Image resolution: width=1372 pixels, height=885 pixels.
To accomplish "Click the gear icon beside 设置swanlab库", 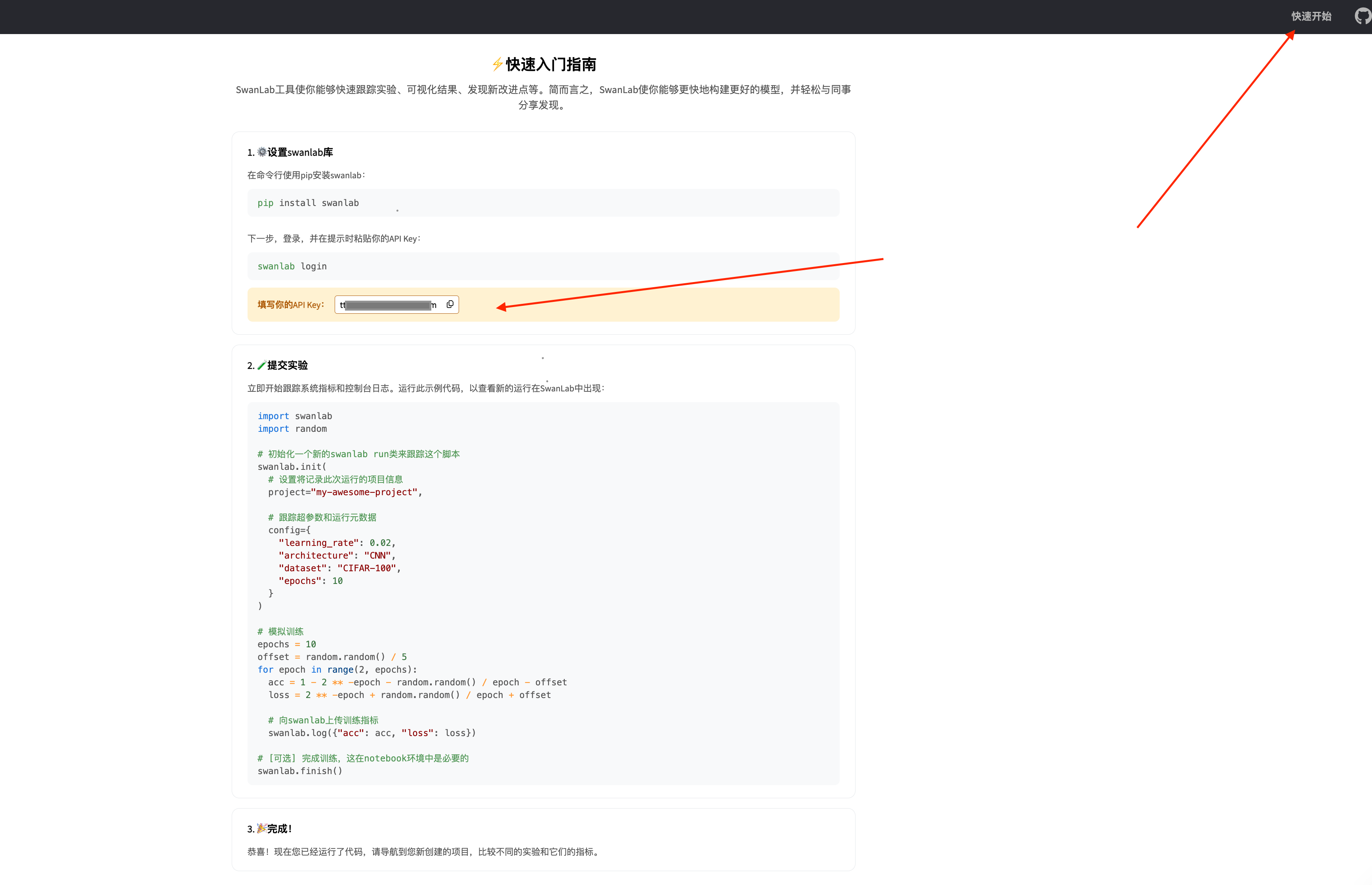I will [262, 152].
